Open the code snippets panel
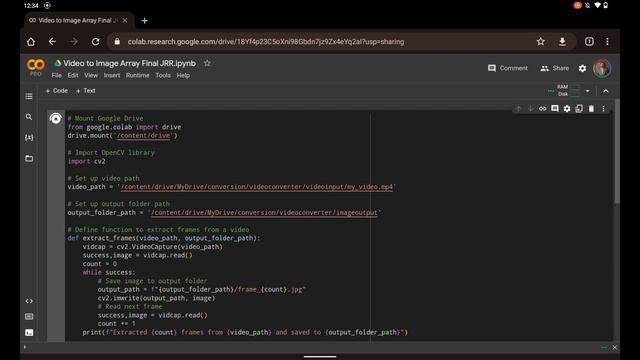640x360 pixels. 29,301
